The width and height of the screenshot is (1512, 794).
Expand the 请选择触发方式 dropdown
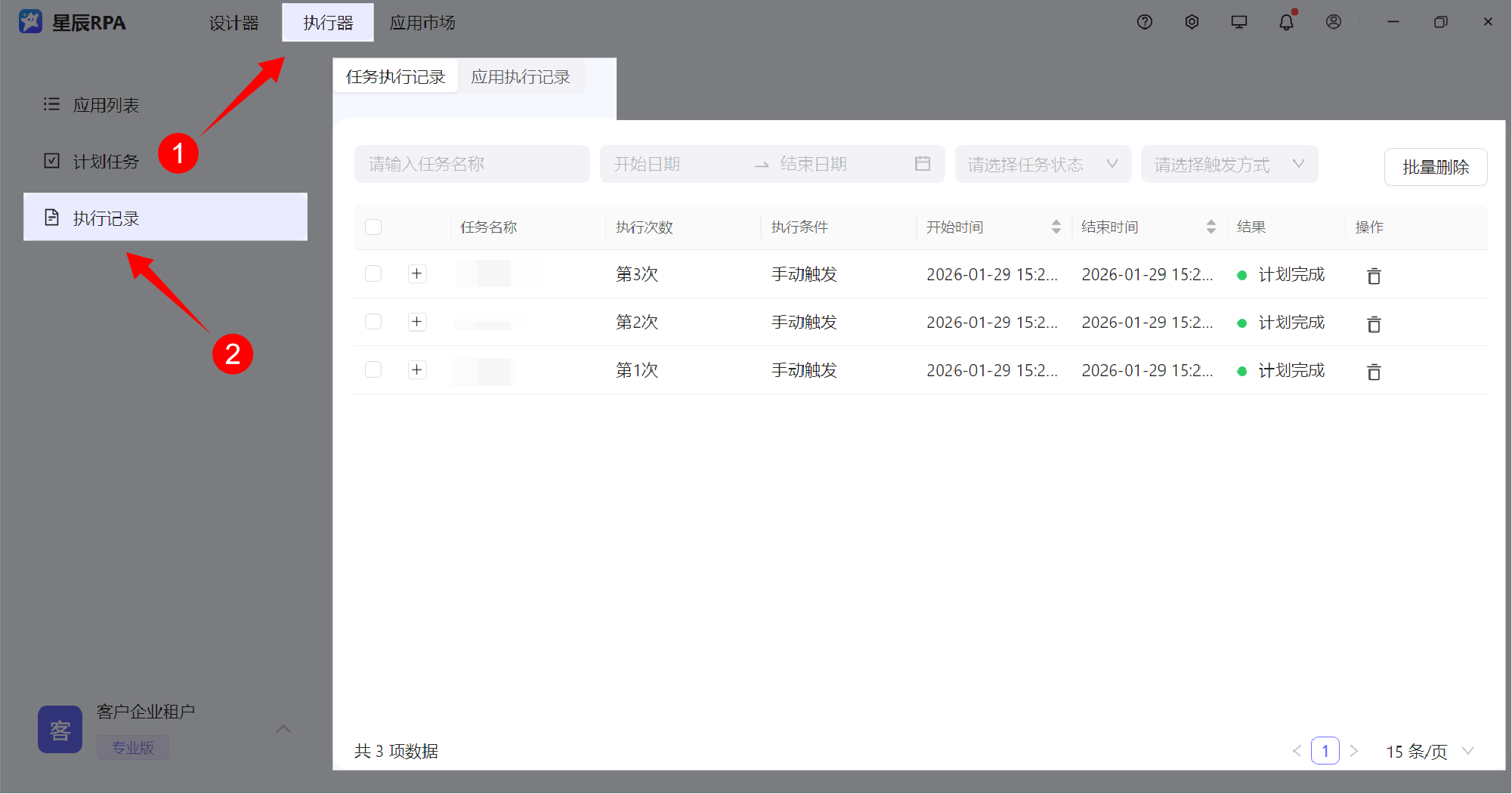[x=1229, y=164]
